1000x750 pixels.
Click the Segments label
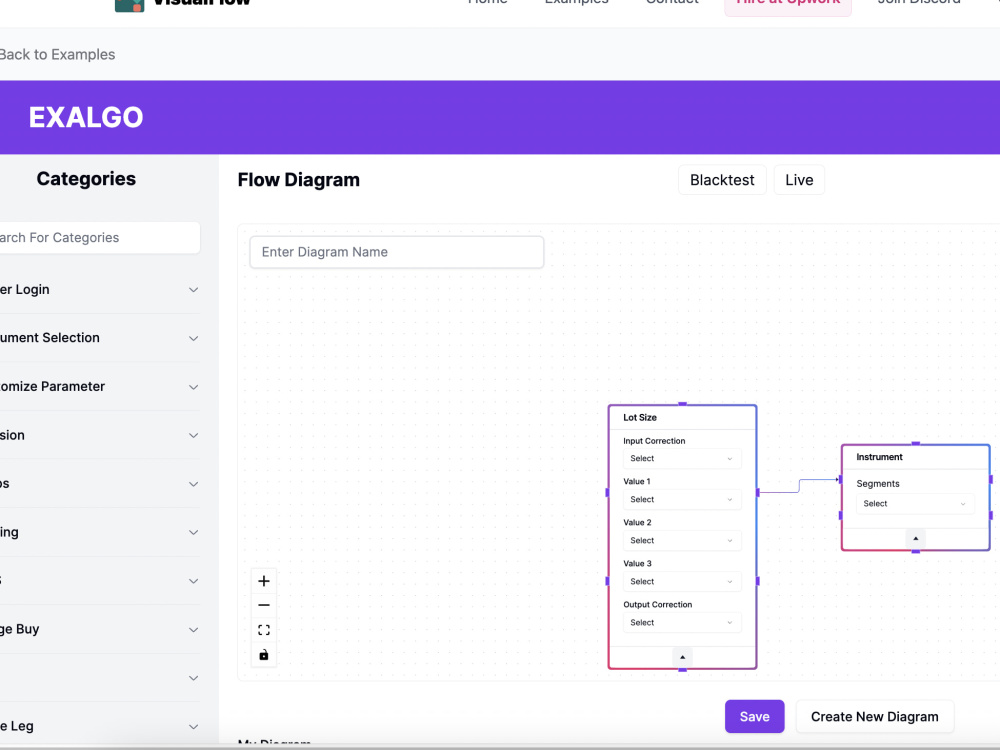(x=878, y=484)
